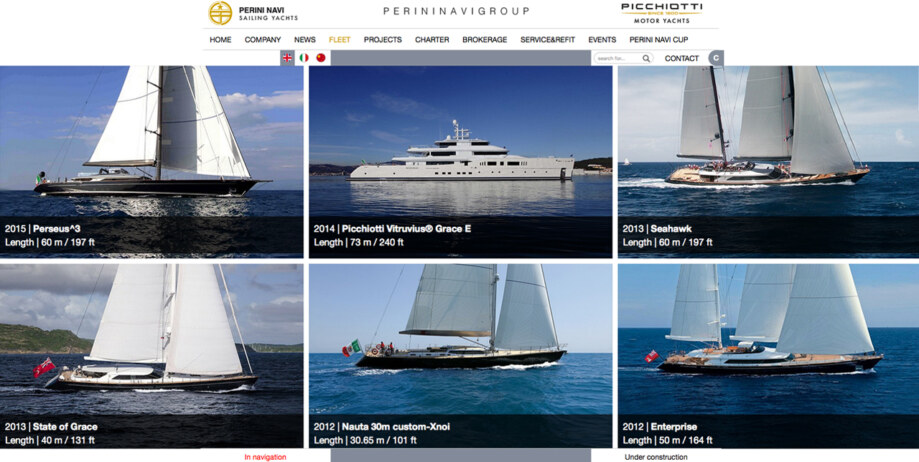
Task: Click the Perini Navi gold logo emblem
Action: pyautogui.click(x=220, y=13)
